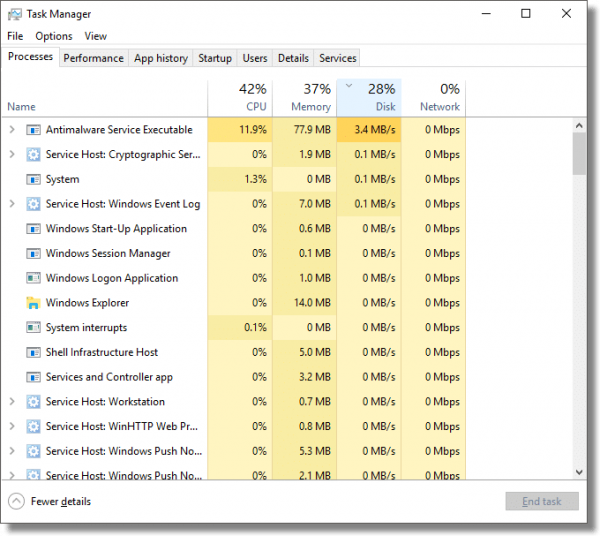The height and width of the screenshot is (536, 600).
Task: Click the Windows Start-Up Application icon
Action: 33,229
